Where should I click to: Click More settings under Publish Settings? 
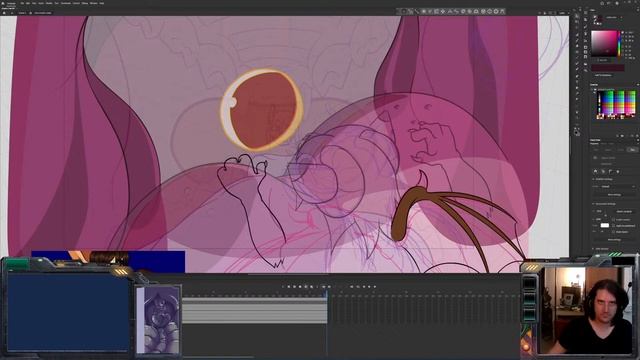tap(614, 195)
